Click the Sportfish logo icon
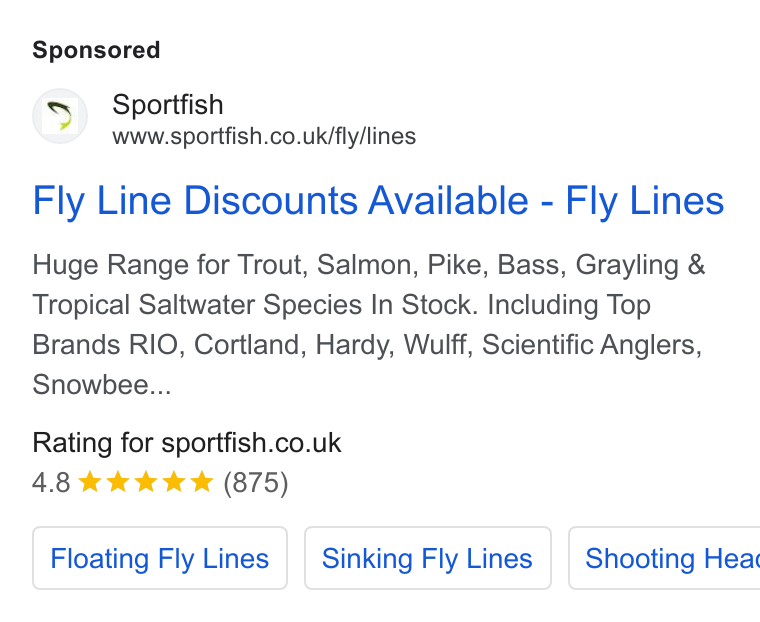760x622 pixels. coord(60,116)
